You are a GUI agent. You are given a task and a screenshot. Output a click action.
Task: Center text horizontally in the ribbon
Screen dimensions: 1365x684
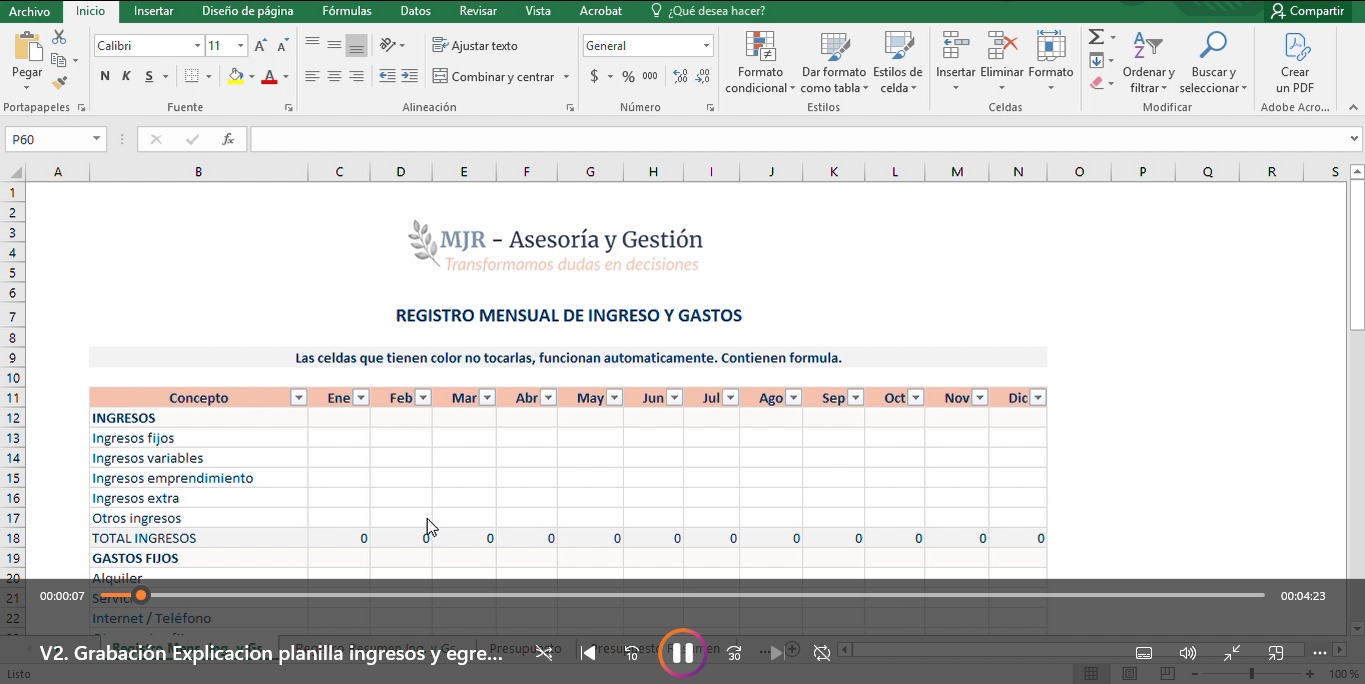334,76
